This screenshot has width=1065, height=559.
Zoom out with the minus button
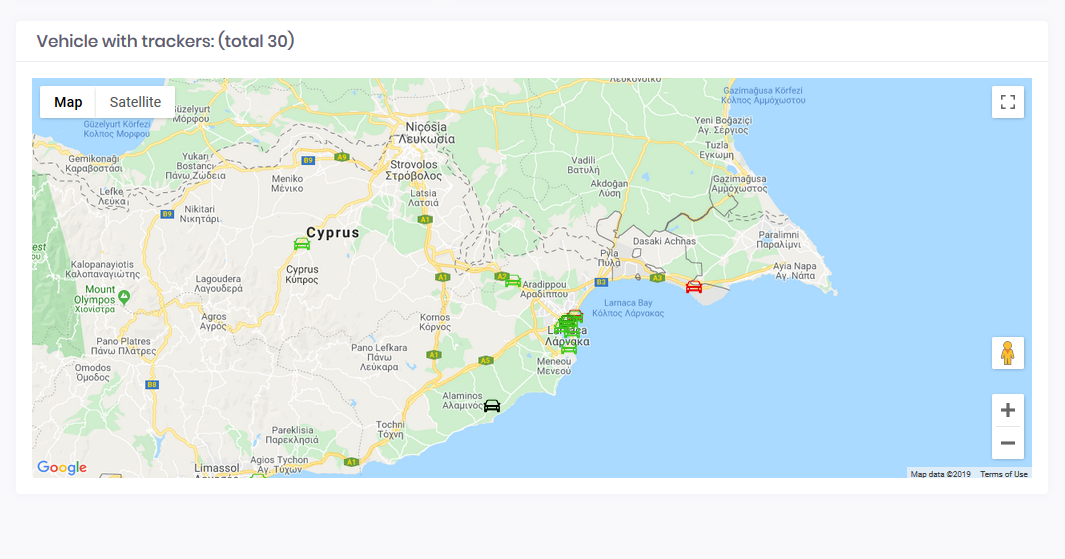[1008, 444]
